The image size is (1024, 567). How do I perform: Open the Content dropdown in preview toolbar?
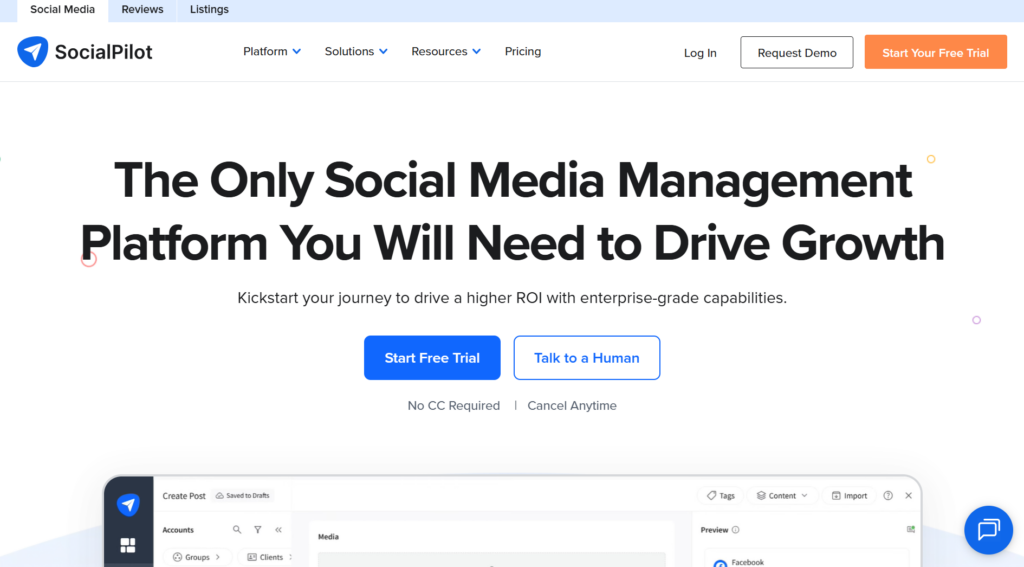tap(782, 496)
